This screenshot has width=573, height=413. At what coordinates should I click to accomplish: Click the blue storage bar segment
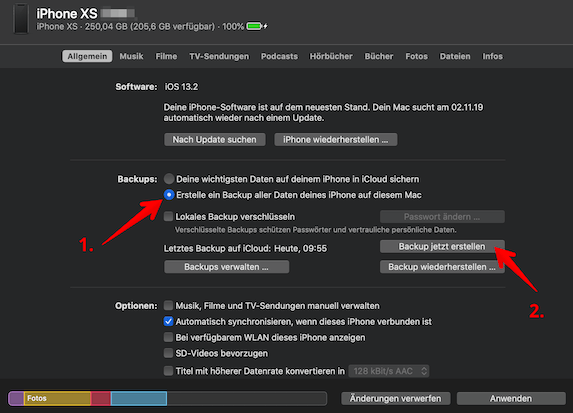coord(139,398)
